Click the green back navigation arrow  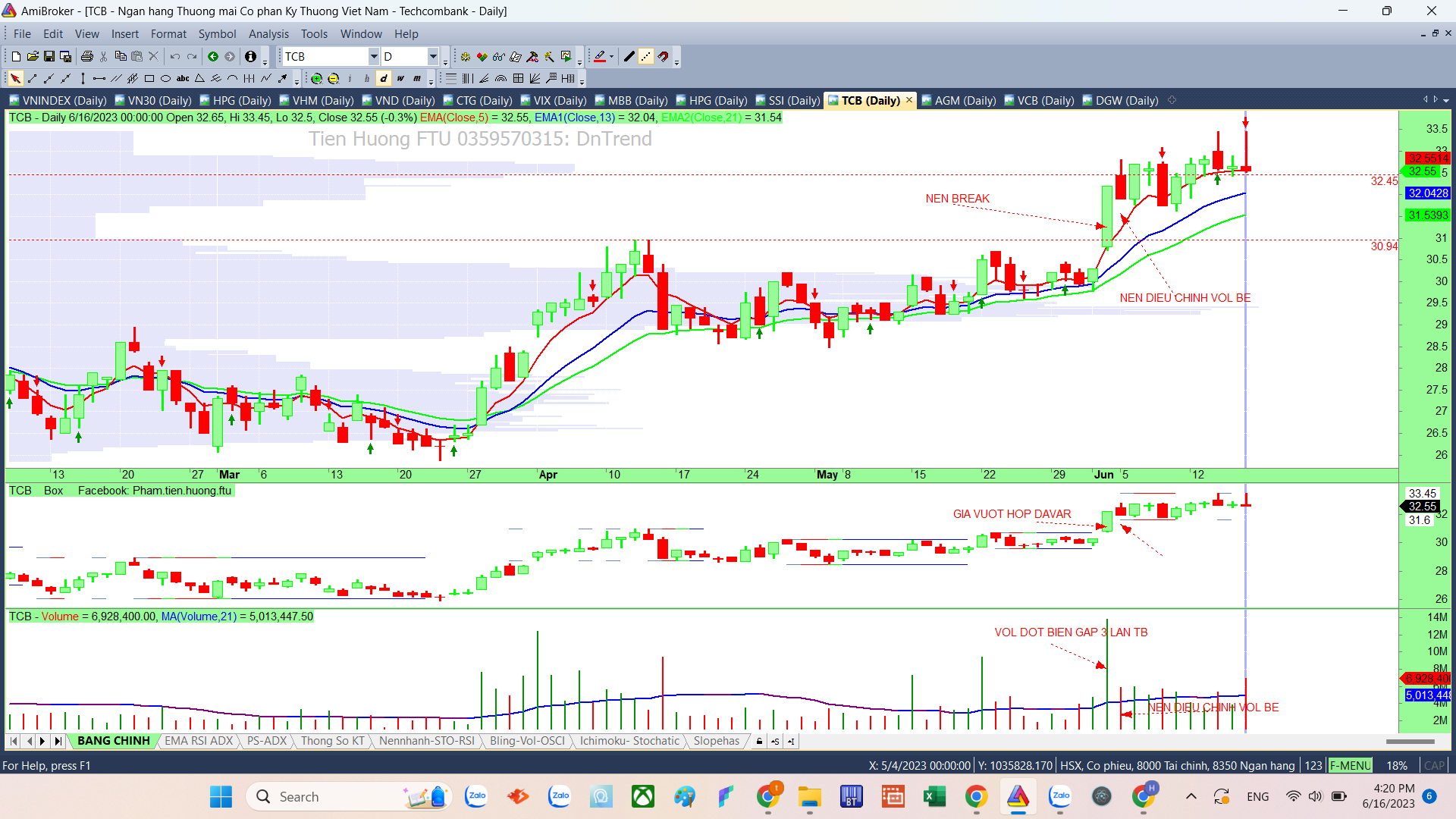[213, 56]
